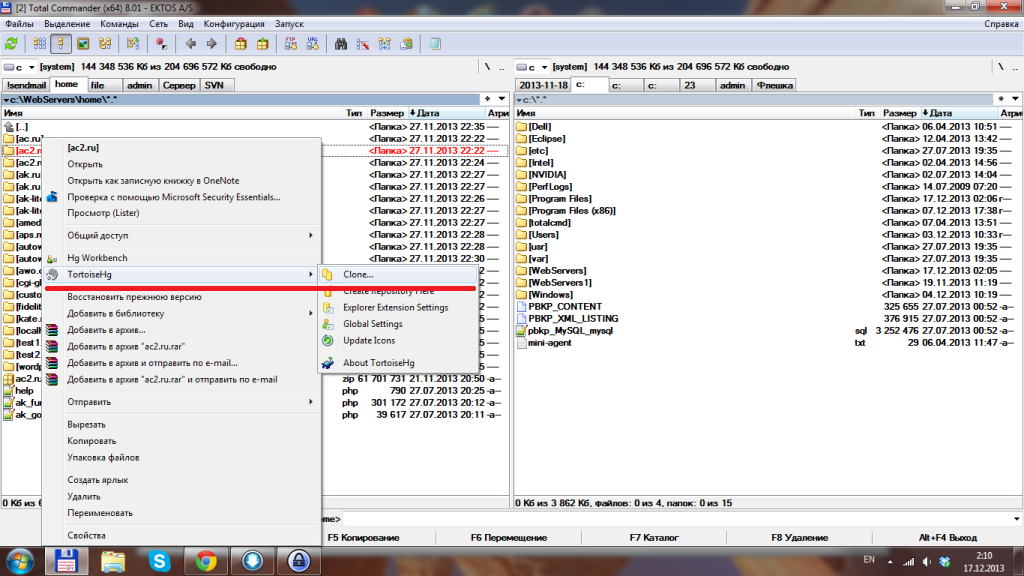
Task: Open Notepad toolbar icon
Action: (435, 44)
